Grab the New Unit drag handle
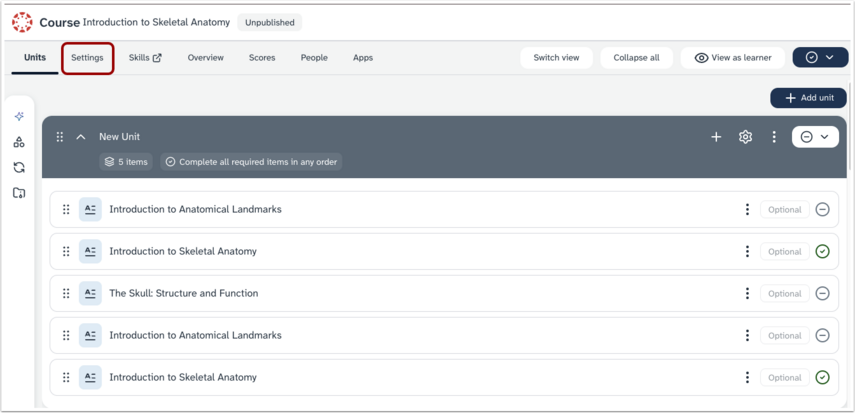This screenshot has height=413, width=855. [x=60, y=137]
